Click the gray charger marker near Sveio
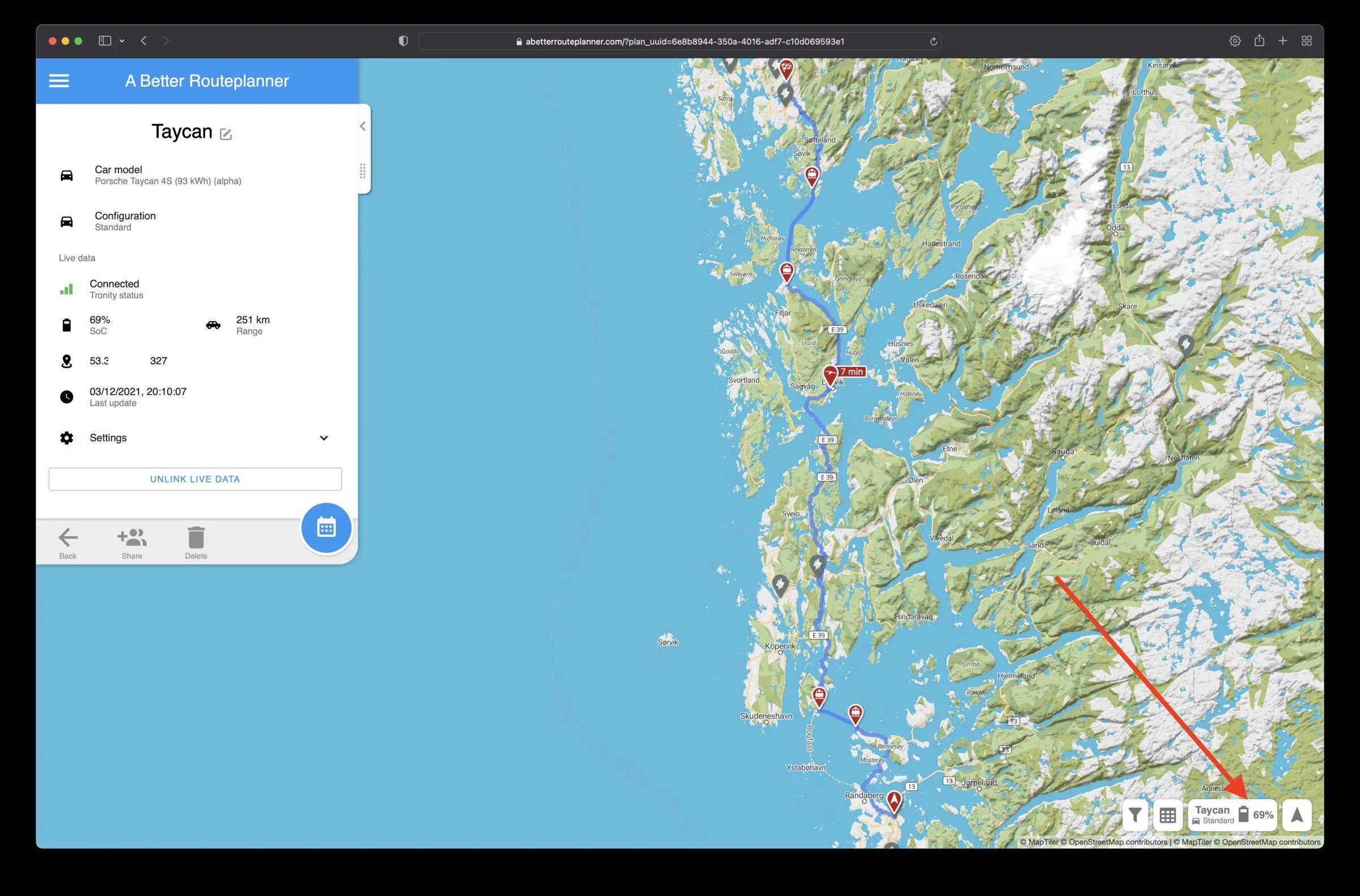Image resolution: width=1360 pixels, height=896 pixels. [818, 565]
